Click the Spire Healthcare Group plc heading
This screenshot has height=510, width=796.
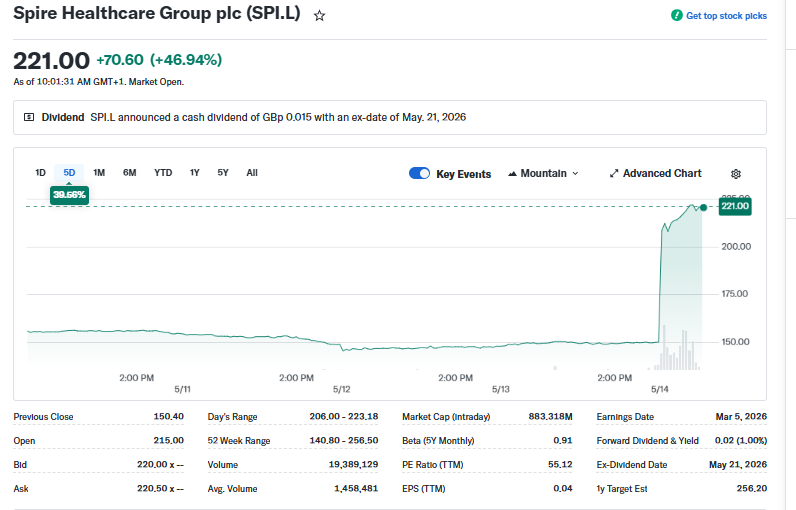157,13
